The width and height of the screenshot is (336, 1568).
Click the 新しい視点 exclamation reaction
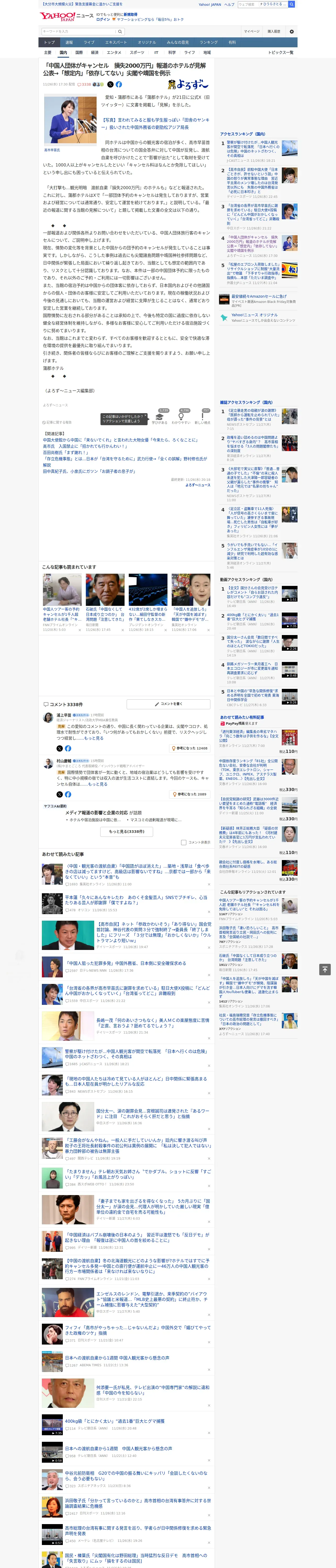203,418
